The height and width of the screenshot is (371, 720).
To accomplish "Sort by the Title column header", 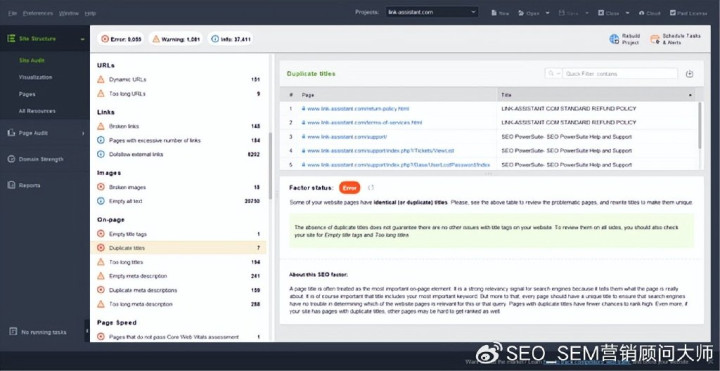I will pyautogui.click(x=596, y=95).
